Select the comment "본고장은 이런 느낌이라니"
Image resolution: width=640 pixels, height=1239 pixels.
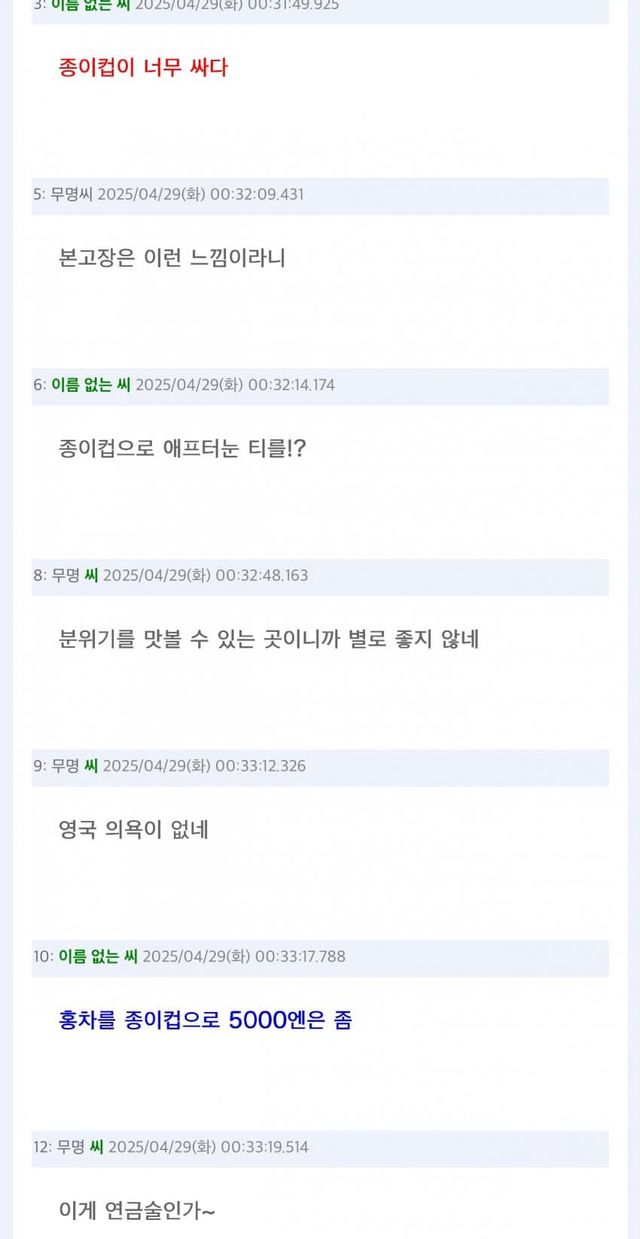tap(172, 258)
